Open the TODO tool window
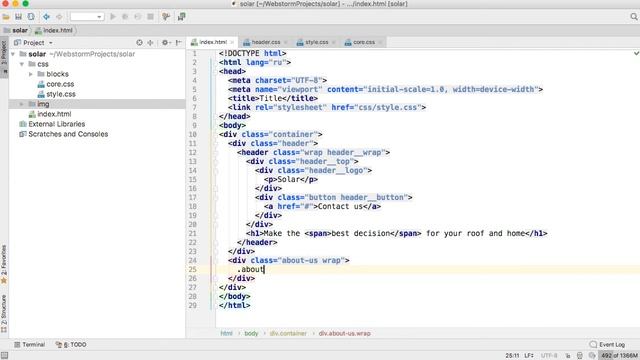 tap(71, 344)
